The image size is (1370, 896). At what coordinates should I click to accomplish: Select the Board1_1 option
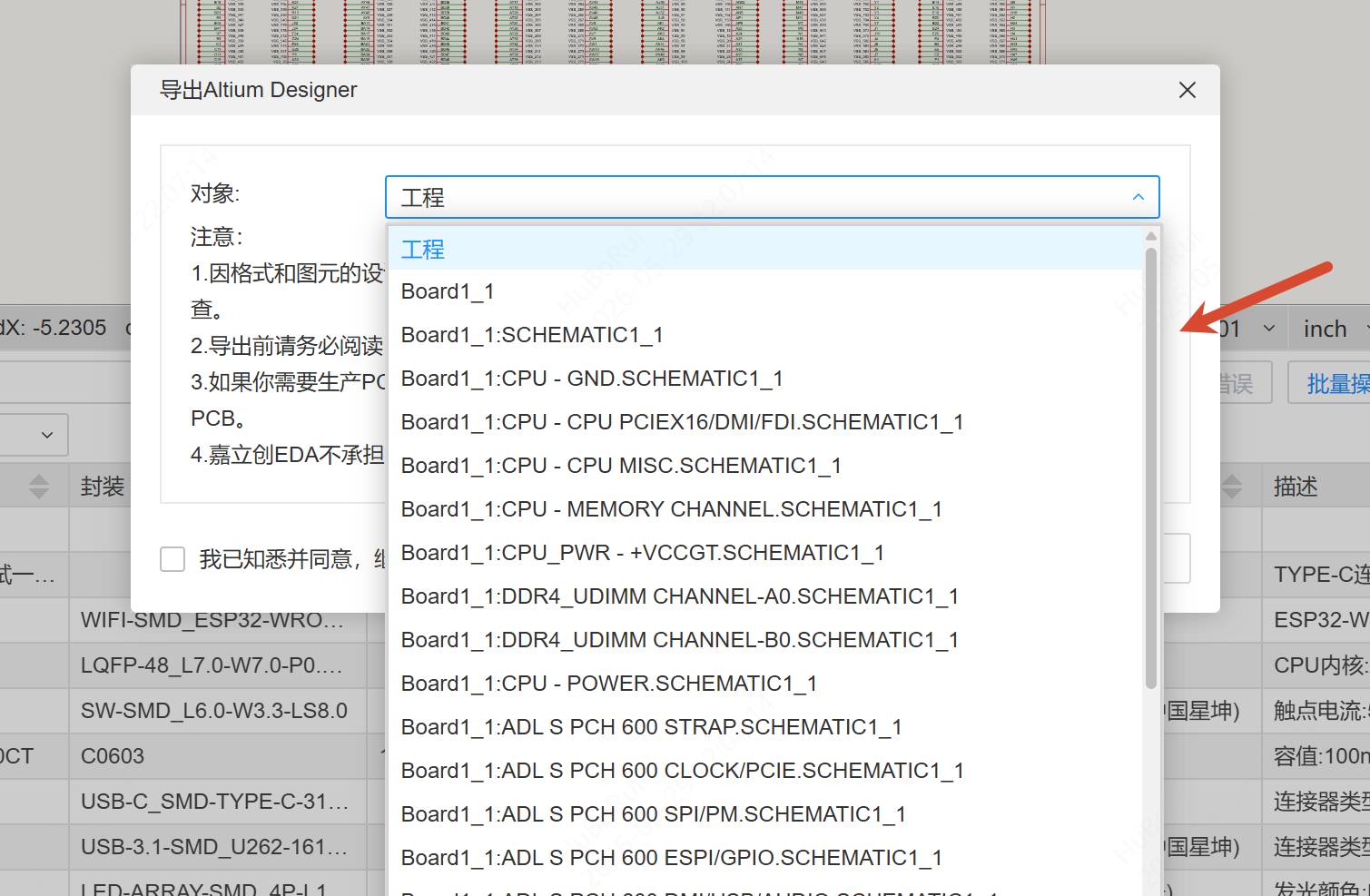point(764,291)
